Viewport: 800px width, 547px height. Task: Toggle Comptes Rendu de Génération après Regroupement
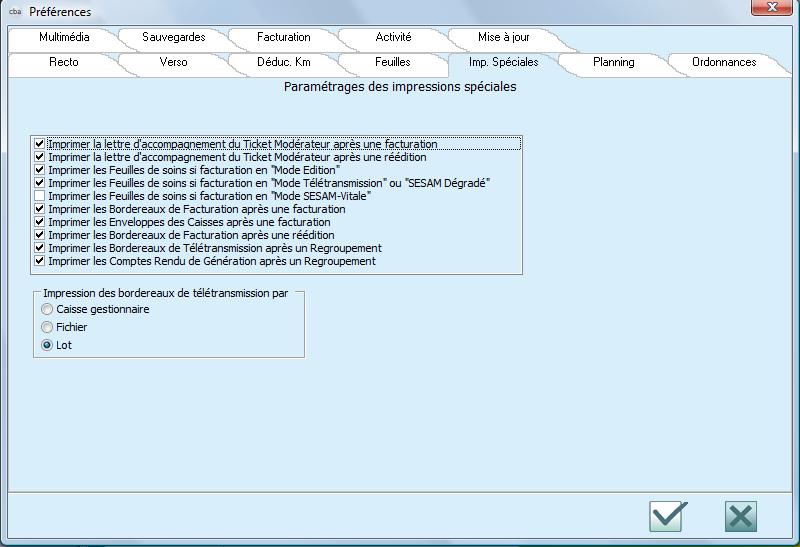(39, 261)
